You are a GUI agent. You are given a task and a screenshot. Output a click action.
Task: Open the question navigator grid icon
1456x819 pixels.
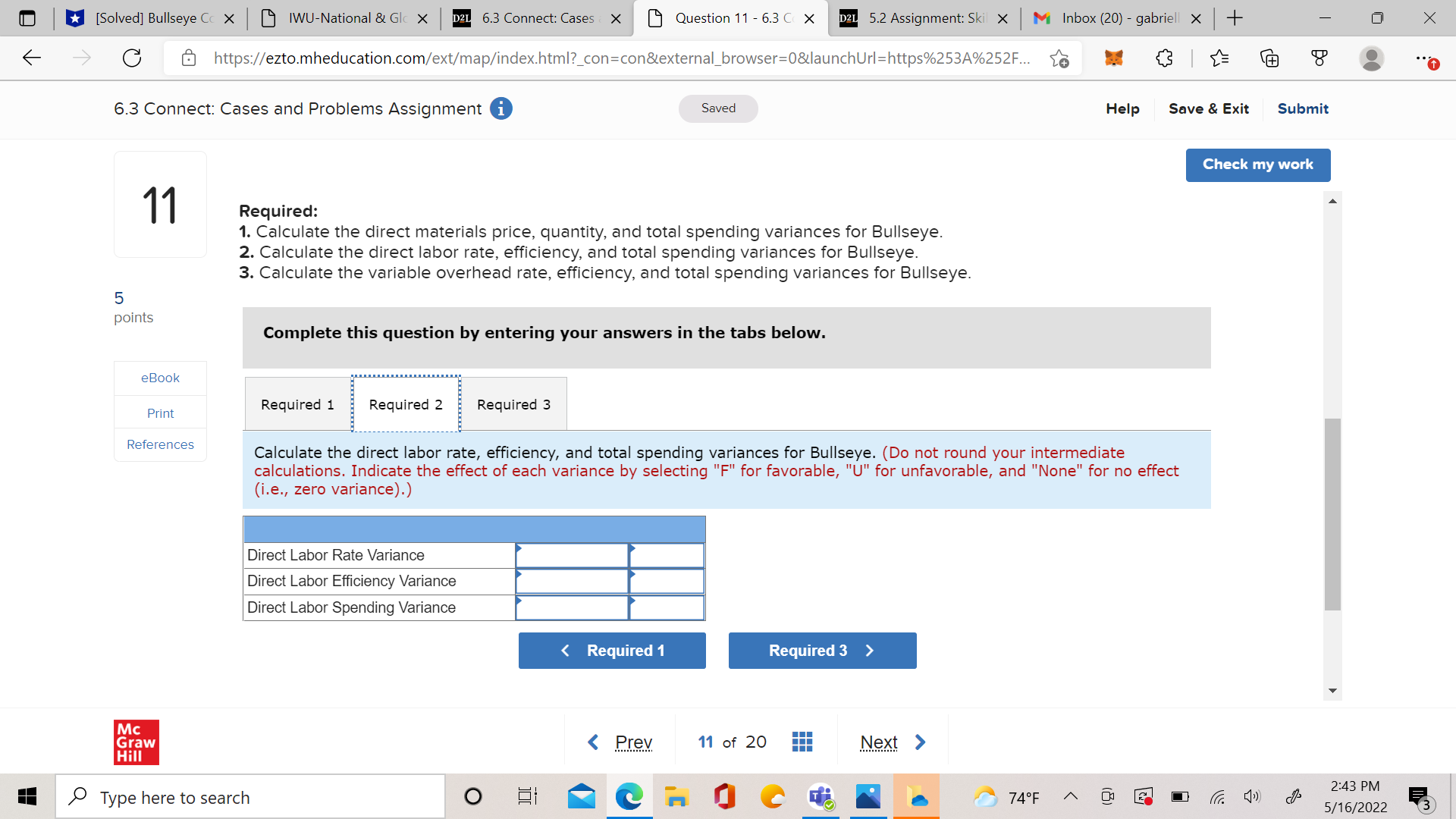(x=802, y=741)
